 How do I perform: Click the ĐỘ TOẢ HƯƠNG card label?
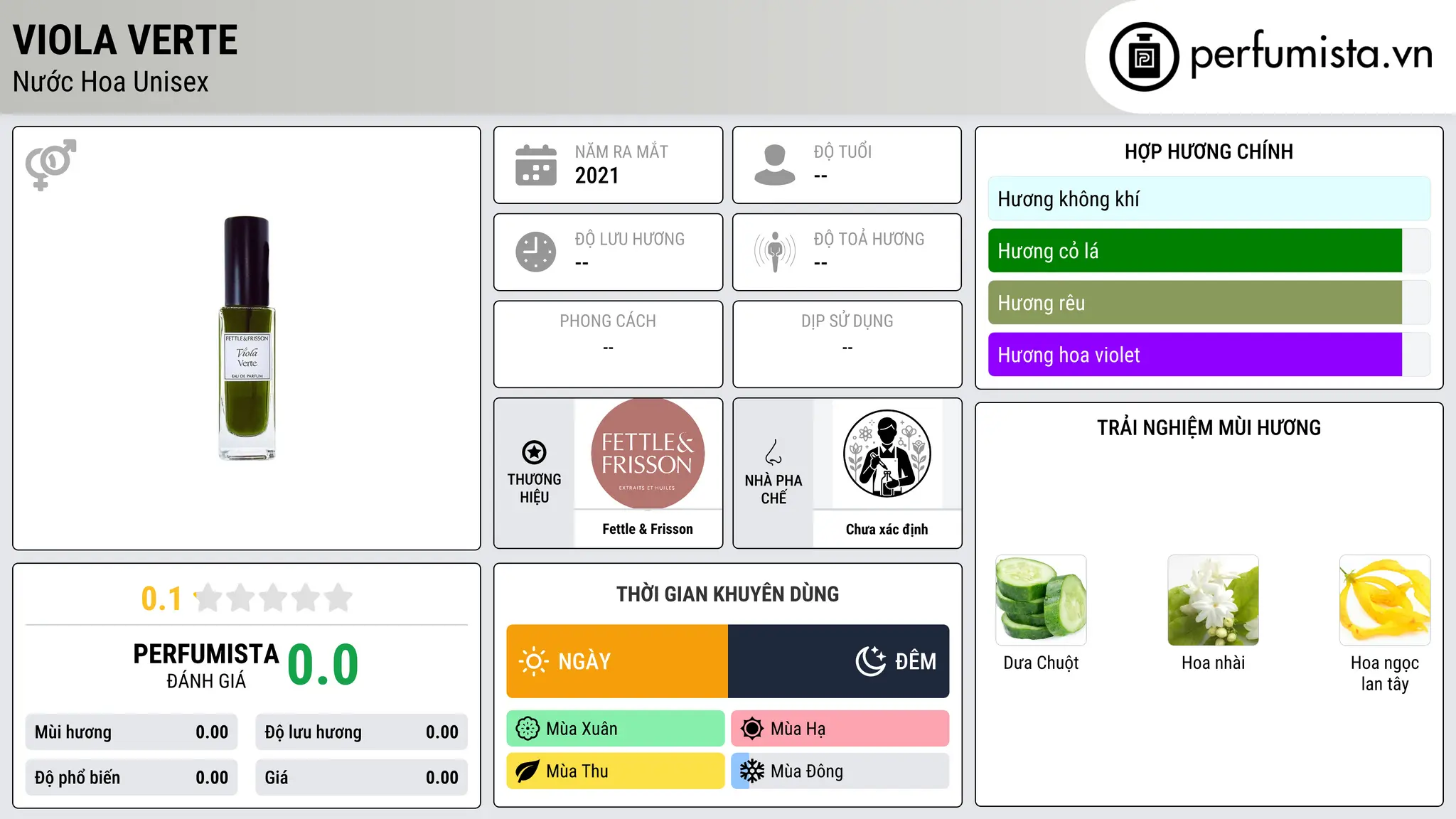click(x=869, y=239)
